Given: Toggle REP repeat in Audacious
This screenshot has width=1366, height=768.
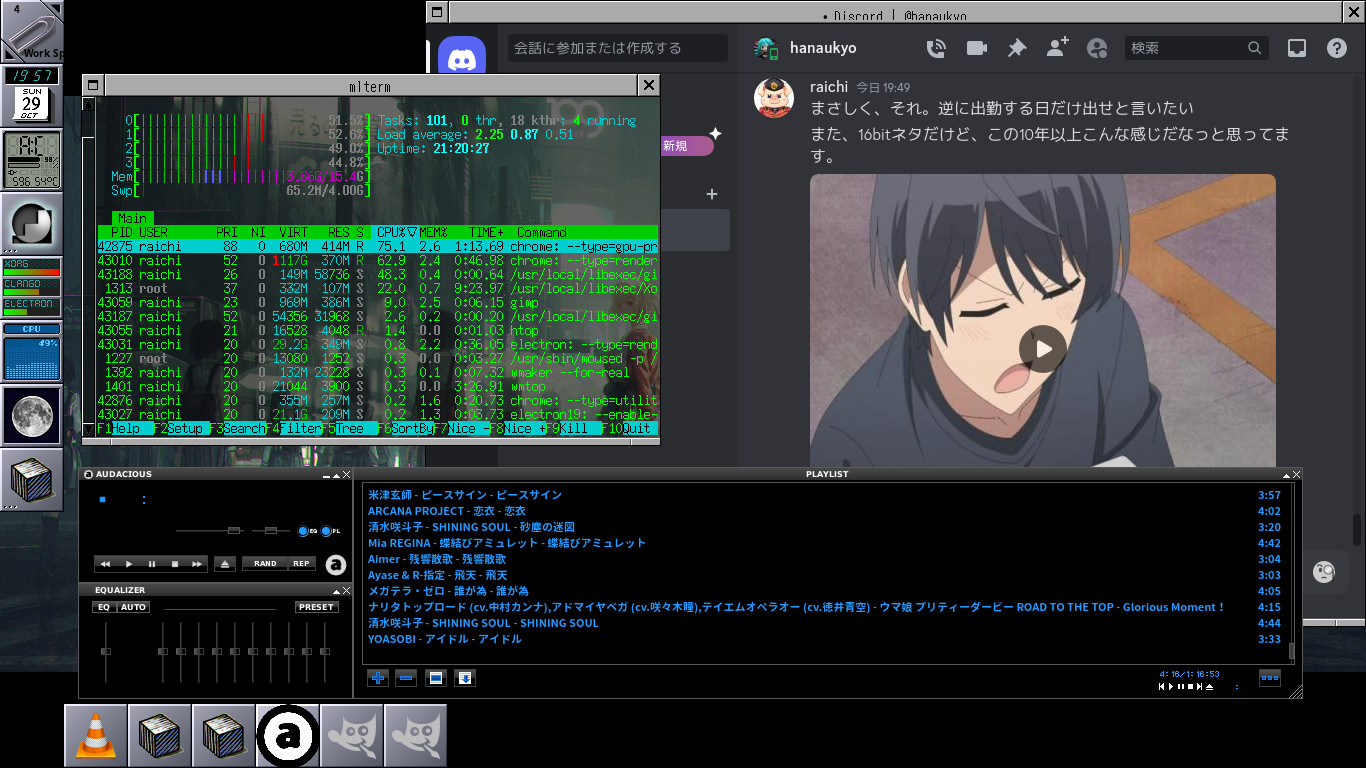Looking at the screenshot, I should [x=301, y=564].
